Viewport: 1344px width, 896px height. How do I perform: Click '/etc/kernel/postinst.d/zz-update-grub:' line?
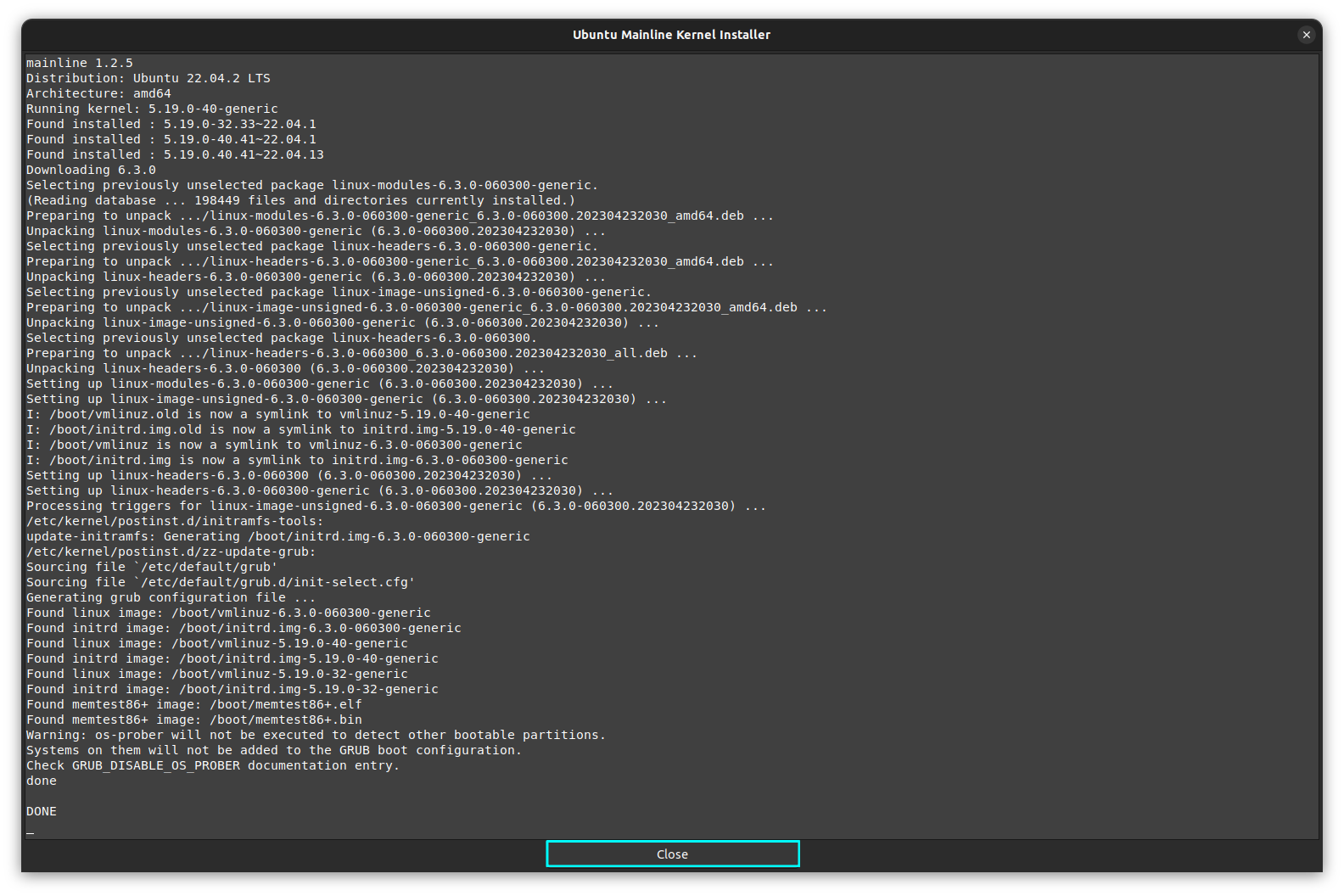[x=171, y=552]
